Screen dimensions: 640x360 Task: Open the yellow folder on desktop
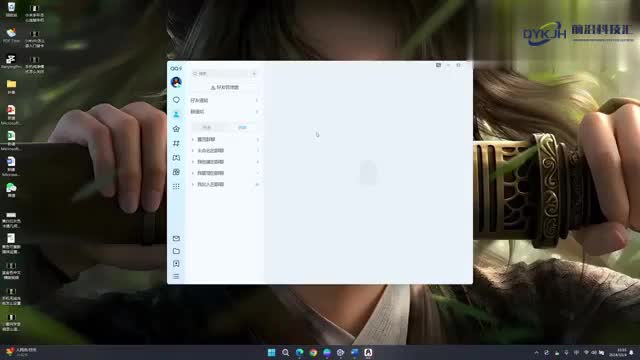[11, 87]
